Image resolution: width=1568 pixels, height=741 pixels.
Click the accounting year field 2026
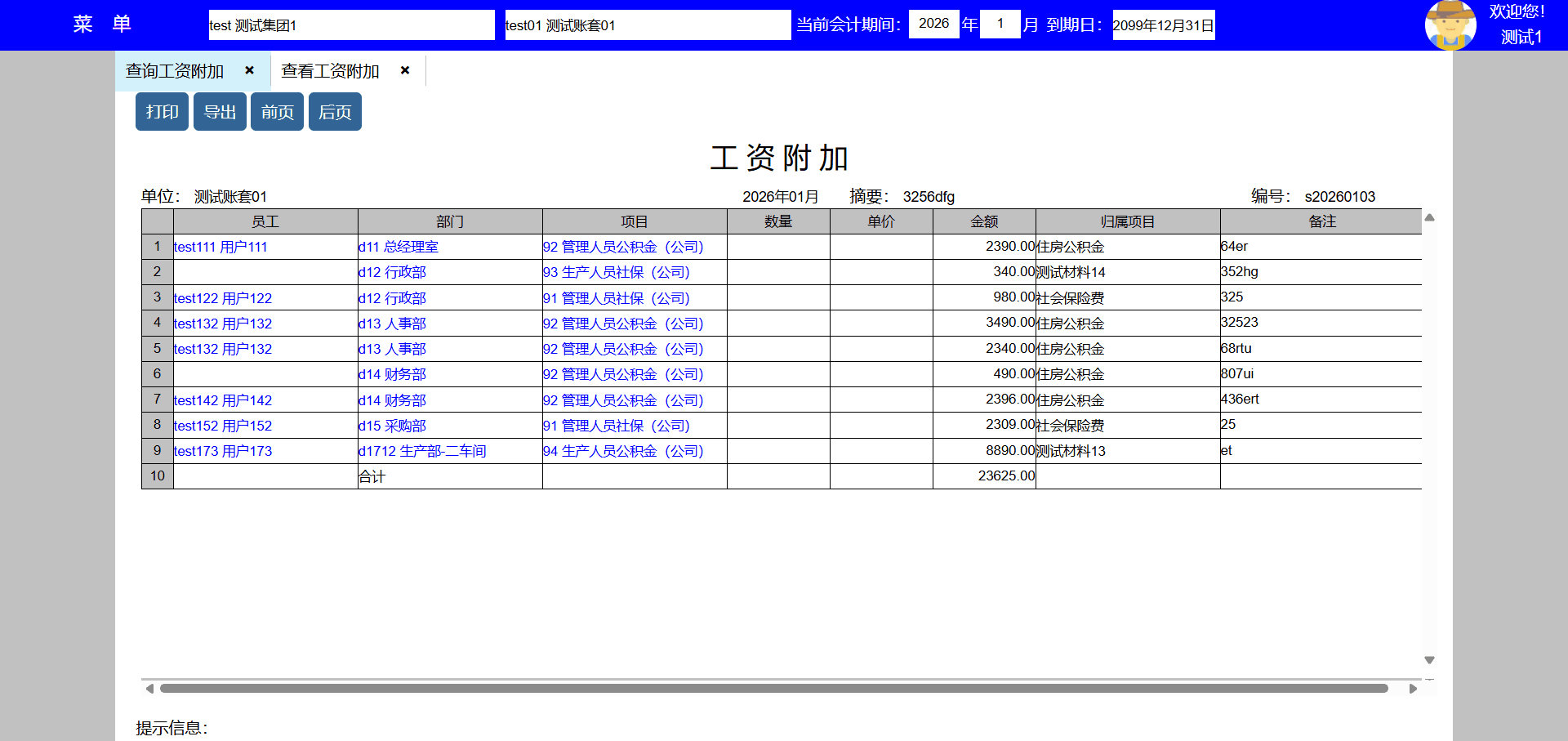[x=933, y=24]
